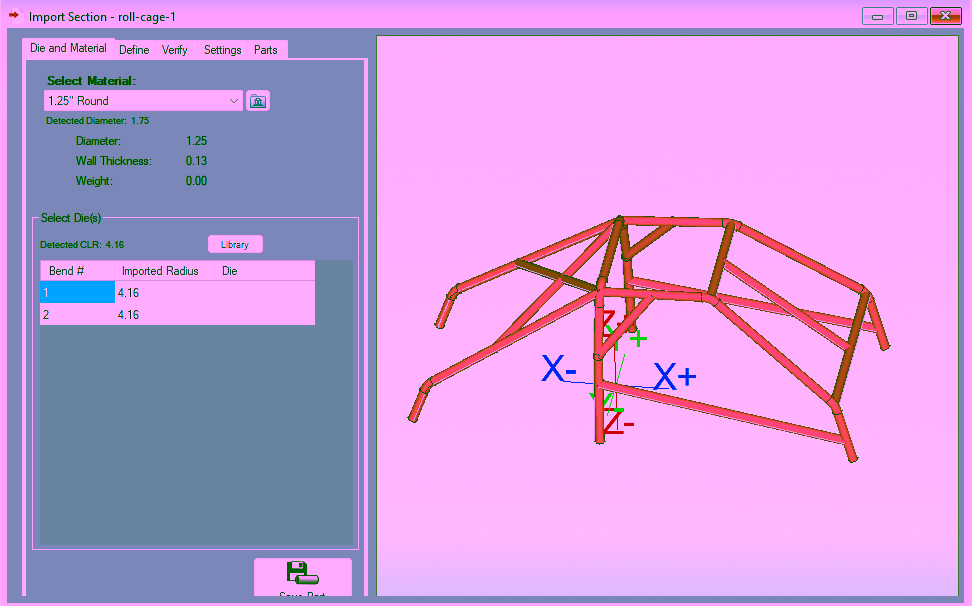Click the Die cell for bend 1
The width and height of the screenshot is (972, 606).
coord(265,292)
